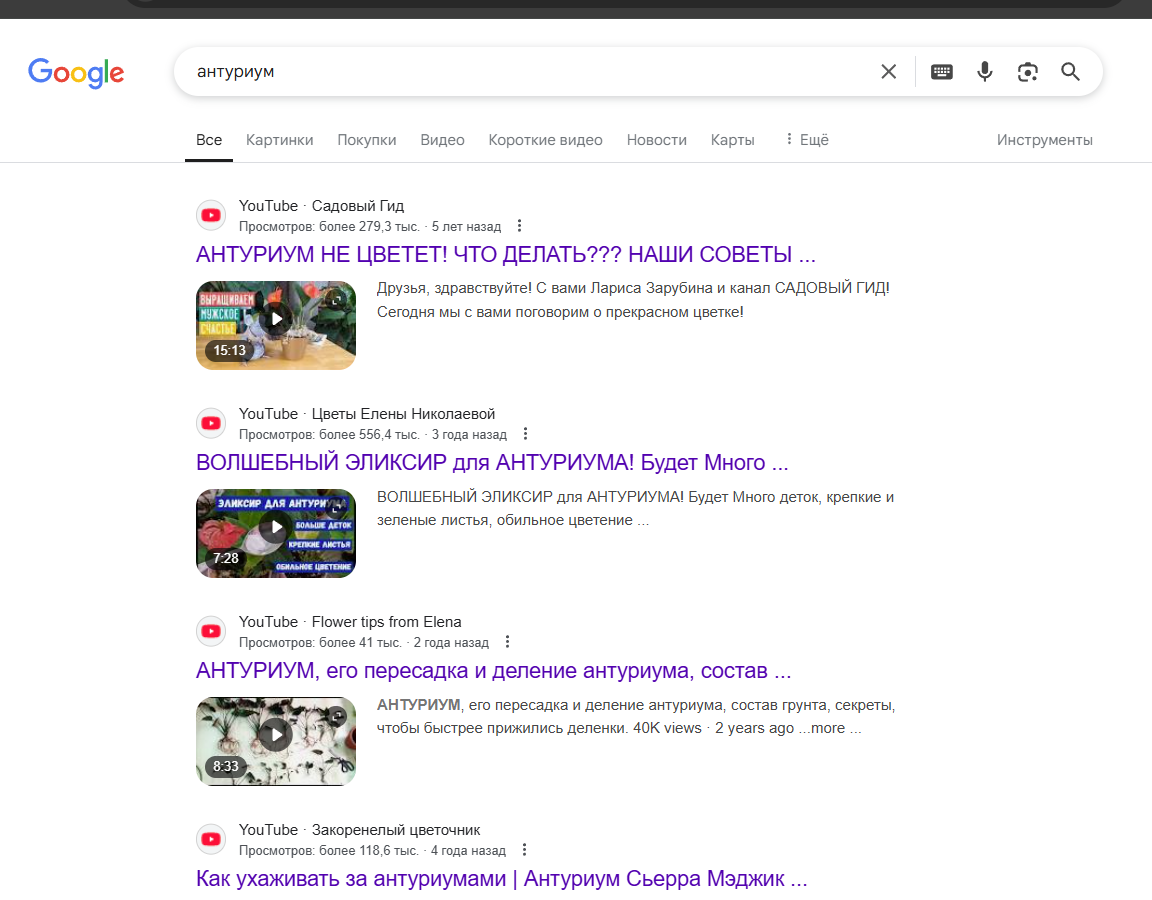Click snippet about Много деток, крепкие и зеленые листья

pos(636,508)
